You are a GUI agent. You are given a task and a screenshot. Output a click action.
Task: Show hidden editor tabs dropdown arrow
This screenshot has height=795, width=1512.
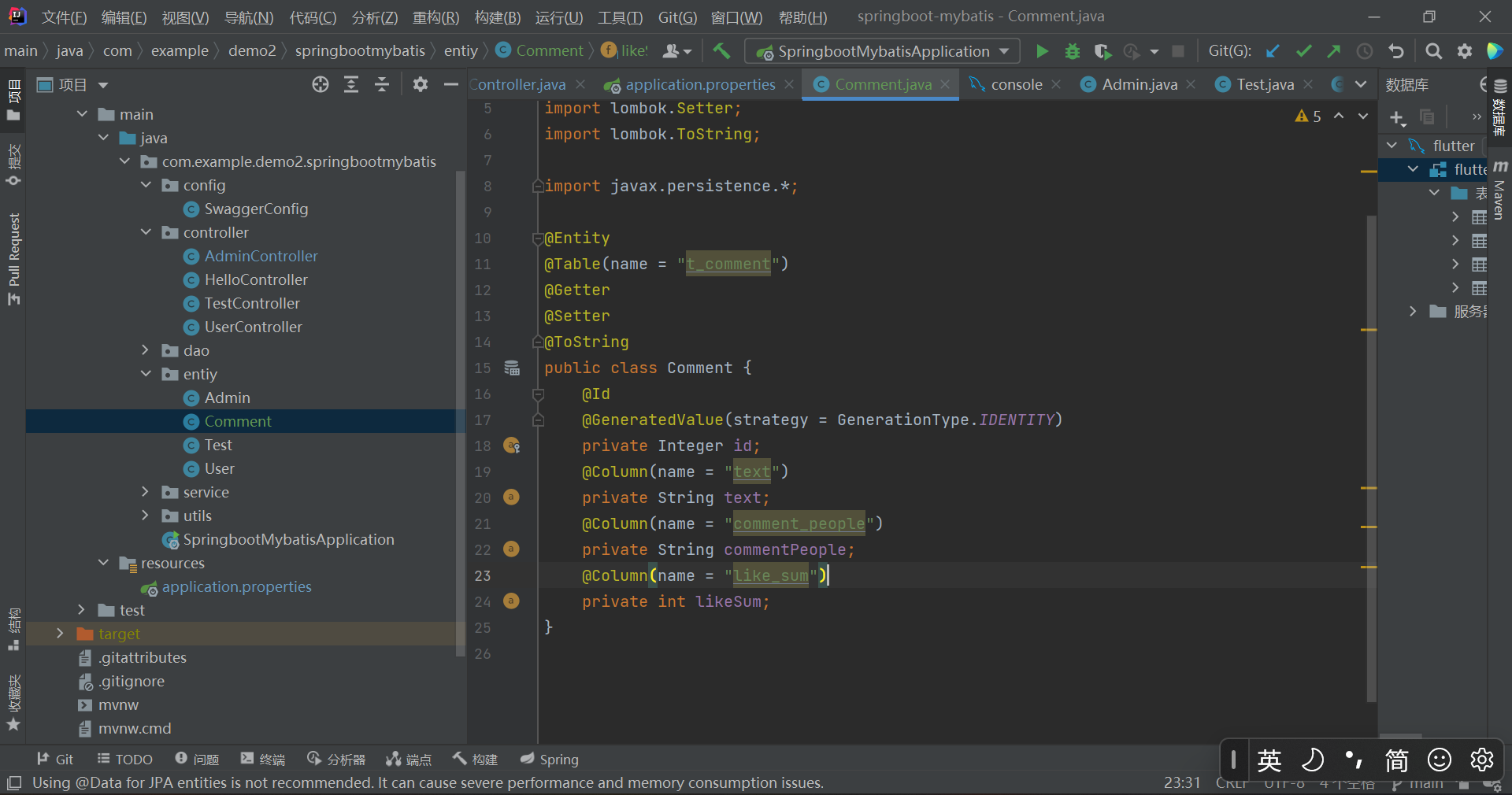coord(1361,84)
